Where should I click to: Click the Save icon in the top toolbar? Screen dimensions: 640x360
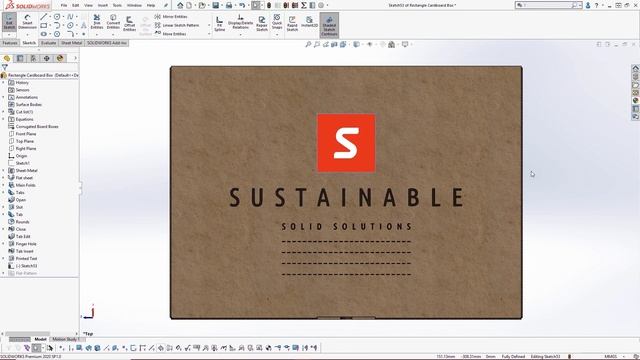pos(216,5)
